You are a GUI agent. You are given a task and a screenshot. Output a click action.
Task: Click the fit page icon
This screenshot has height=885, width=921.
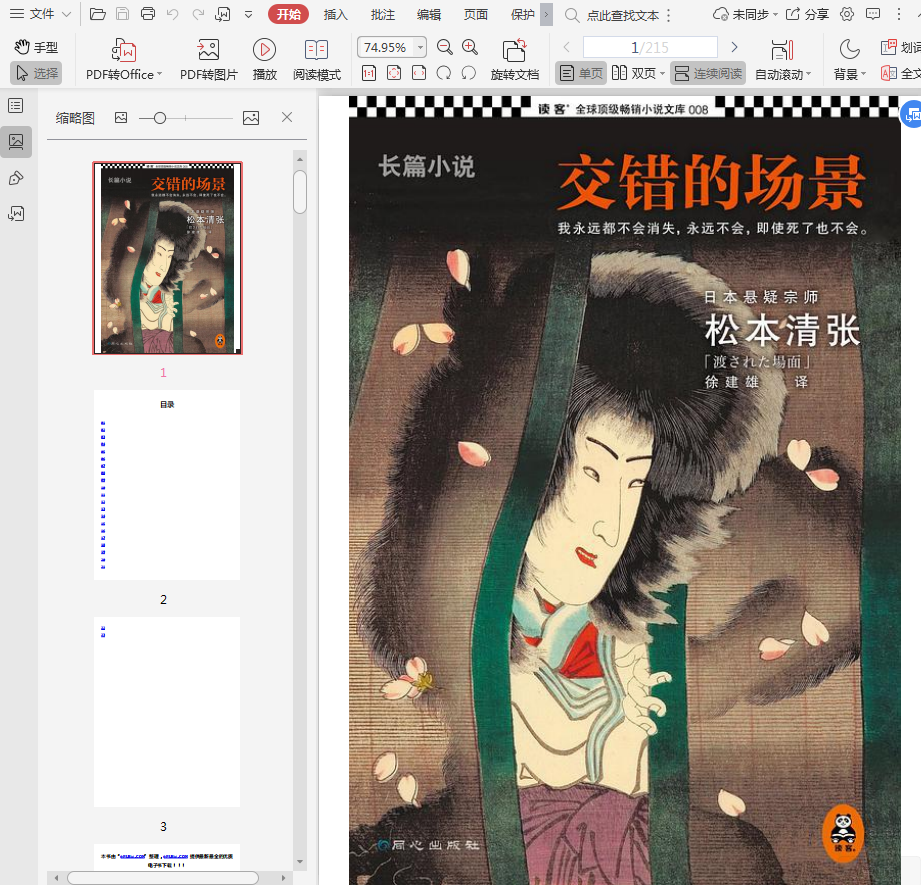pos(394,73)
